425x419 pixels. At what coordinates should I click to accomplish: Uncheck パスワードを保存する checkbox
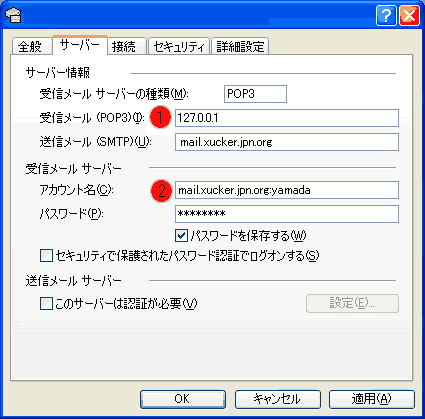point(181,236)
